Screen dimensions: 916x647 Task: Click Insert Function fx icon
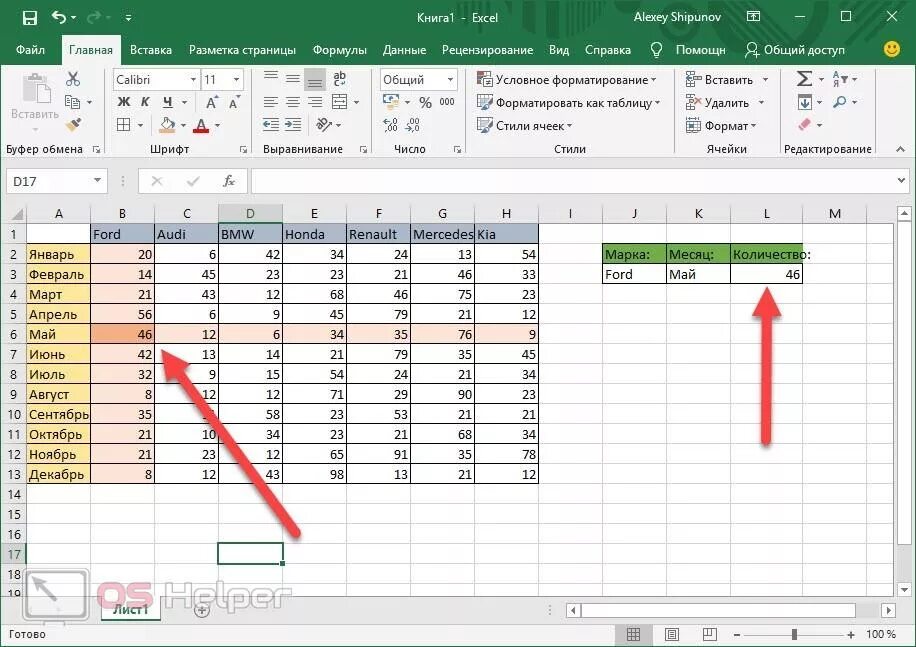229,182
